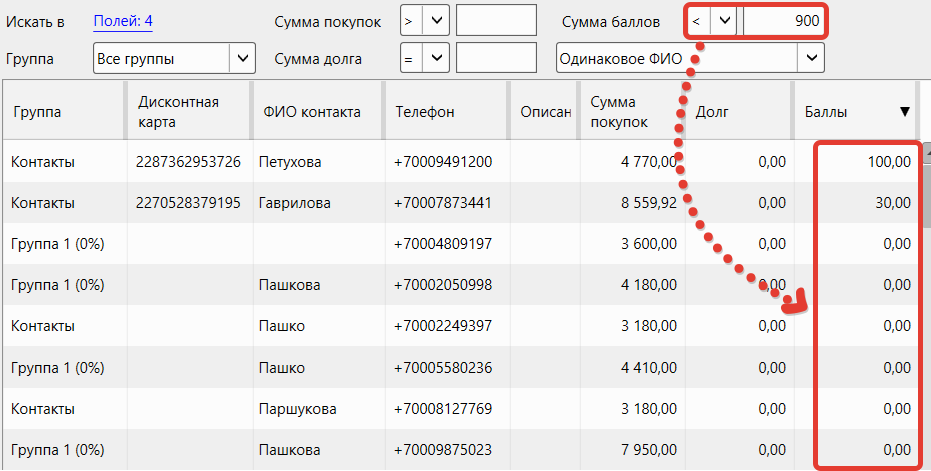Screen dimensions: 931x471
Task: Sort by the Долг column header
Action: (x=738, y=112)
